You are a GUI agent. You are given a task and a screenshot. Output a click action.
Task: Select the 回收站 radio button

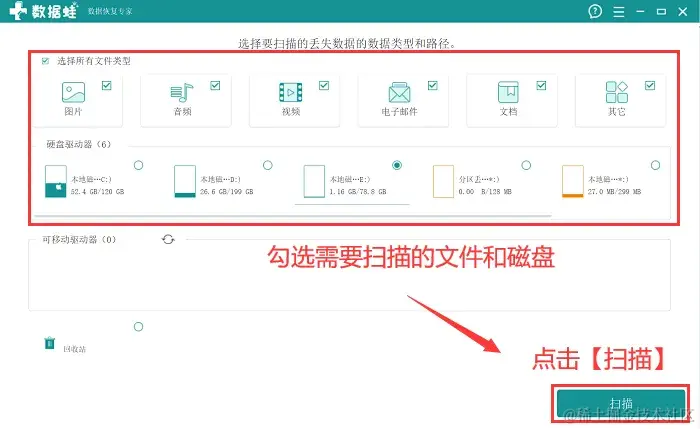coord(138,327)
